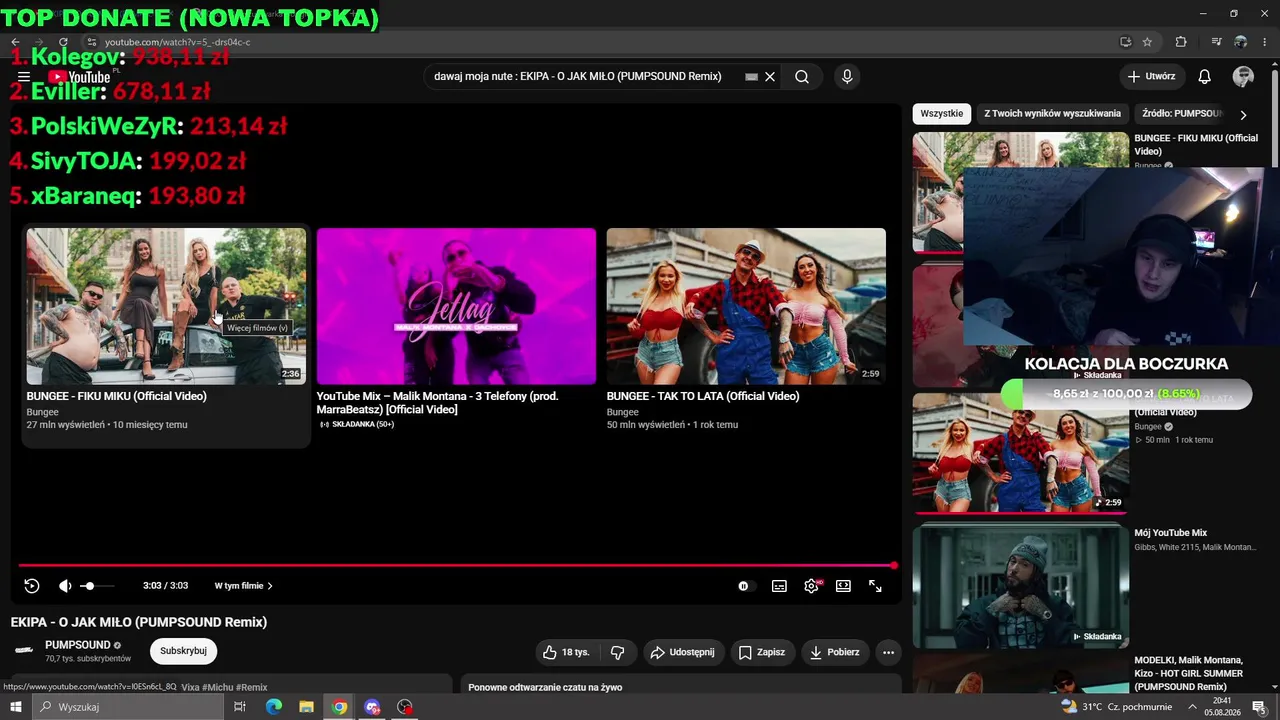This screenshot has height=720, width=1280.
Task: Go to the YouTube home logo
Action: 79,77
